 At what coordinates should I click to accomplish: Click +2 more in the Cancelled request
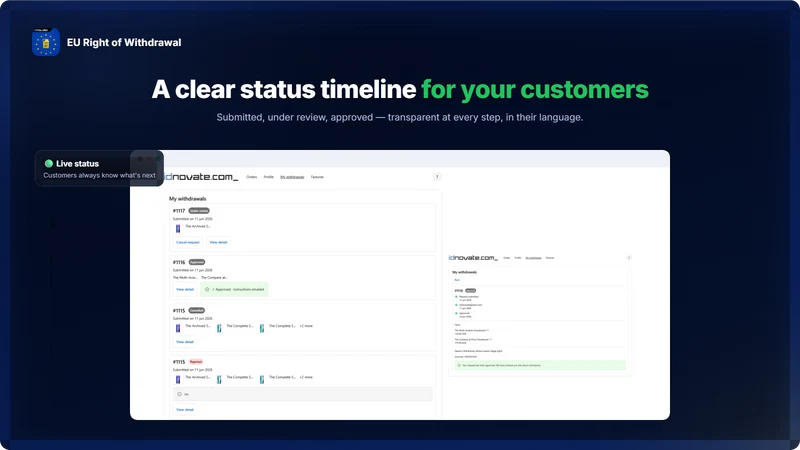click(x=306, y=326)
